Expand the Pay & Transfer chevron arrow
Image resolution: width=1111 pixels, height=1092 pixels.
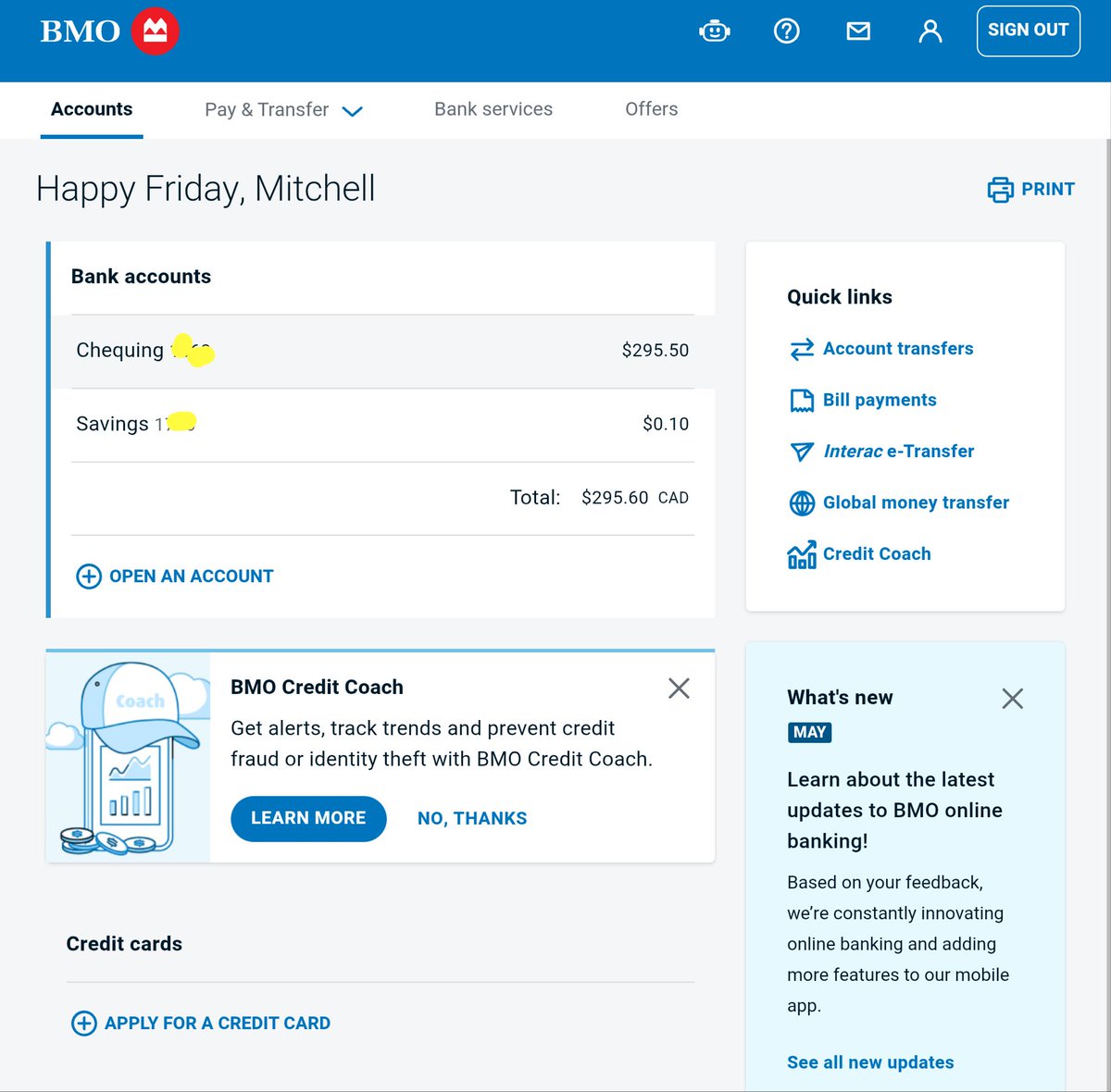pos(352,111)
